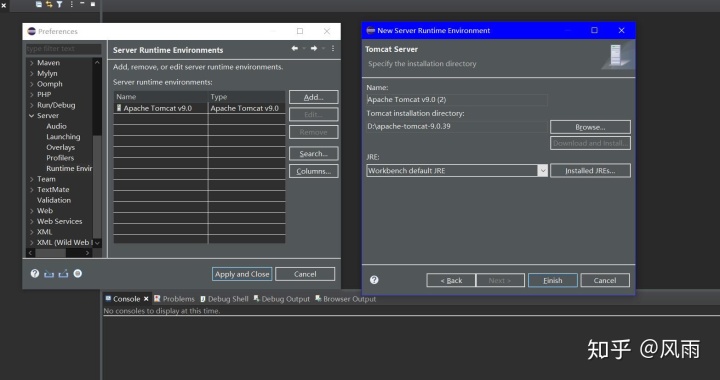Click Apply and Close in Preferences
Viewport: 720px width, 380px height.
pos(242,274)
